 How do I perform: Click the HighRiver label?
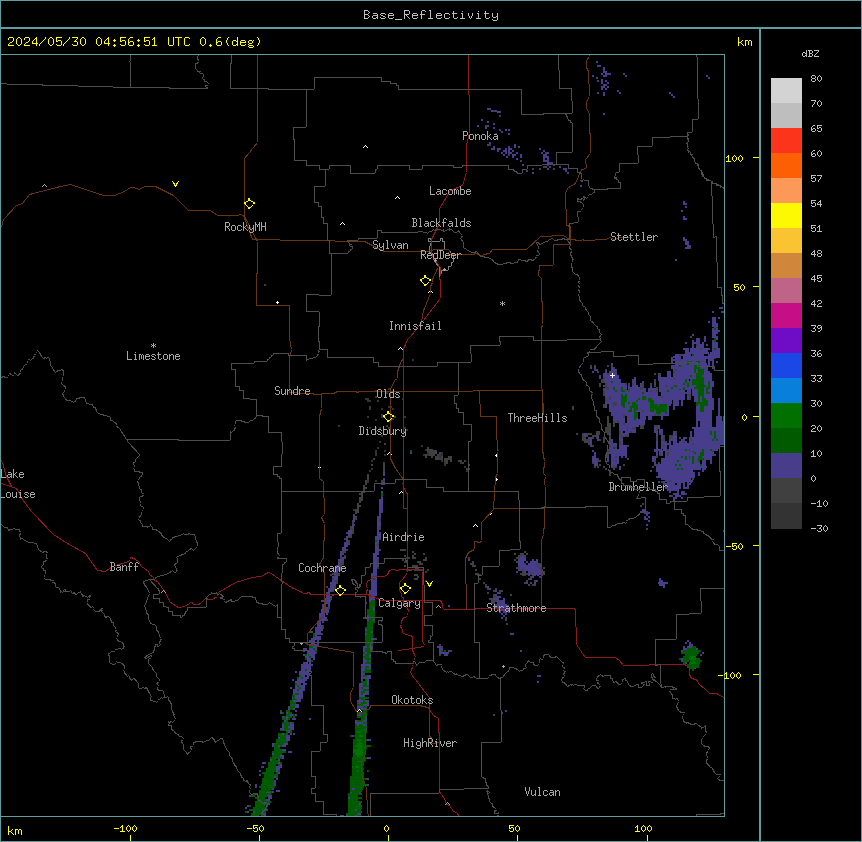(x=430, y=743)
